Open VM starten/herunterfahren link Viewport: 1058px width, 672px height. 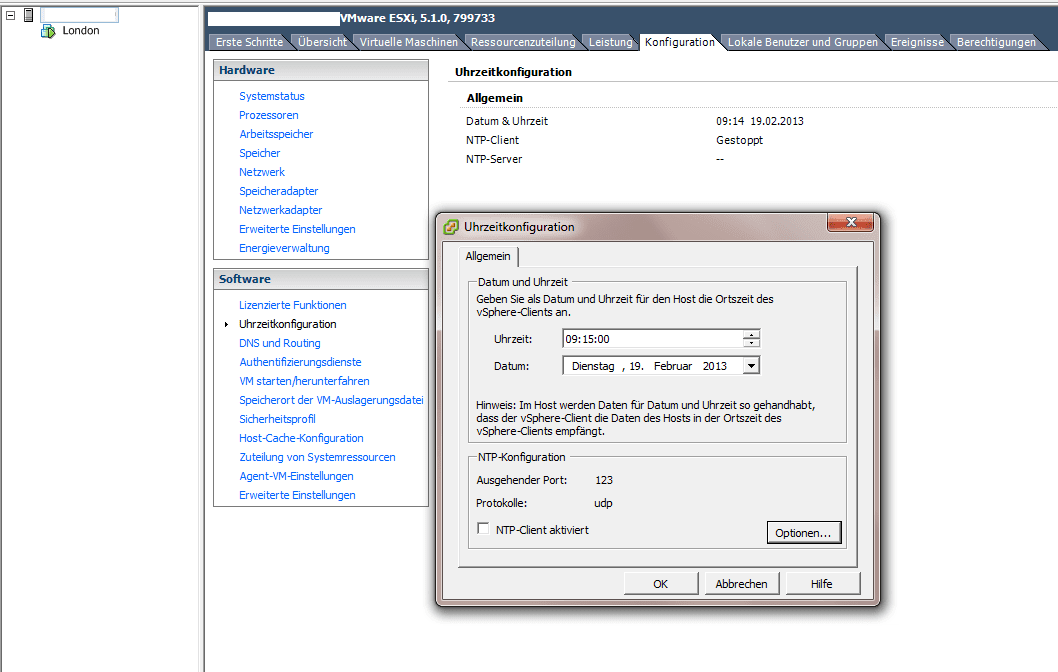click(304, 381)
